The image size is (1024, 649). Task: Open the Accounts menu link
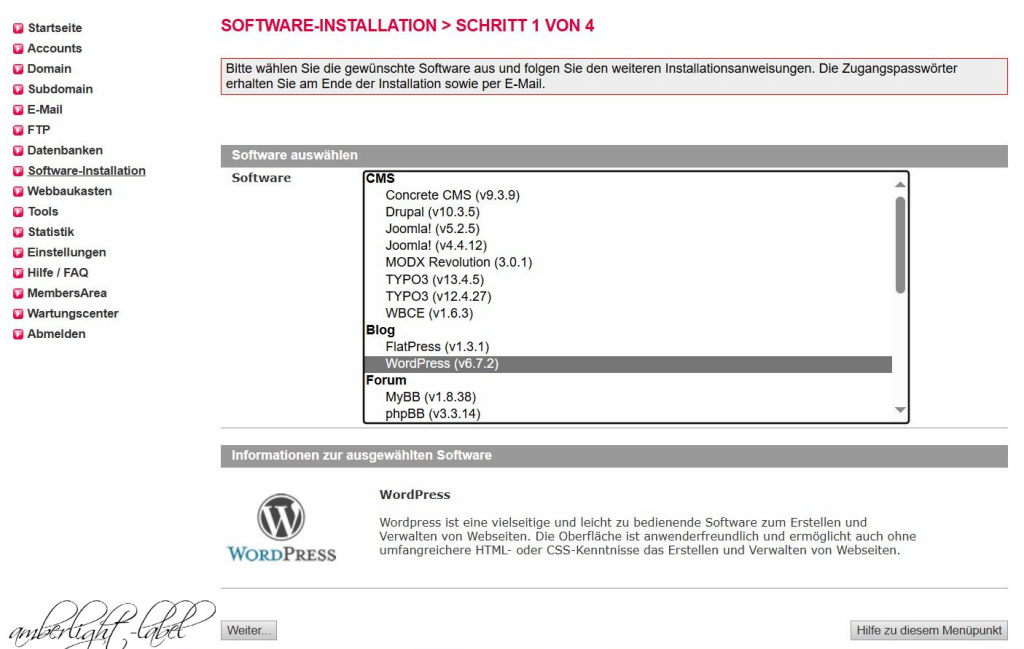tap(54, 48)
